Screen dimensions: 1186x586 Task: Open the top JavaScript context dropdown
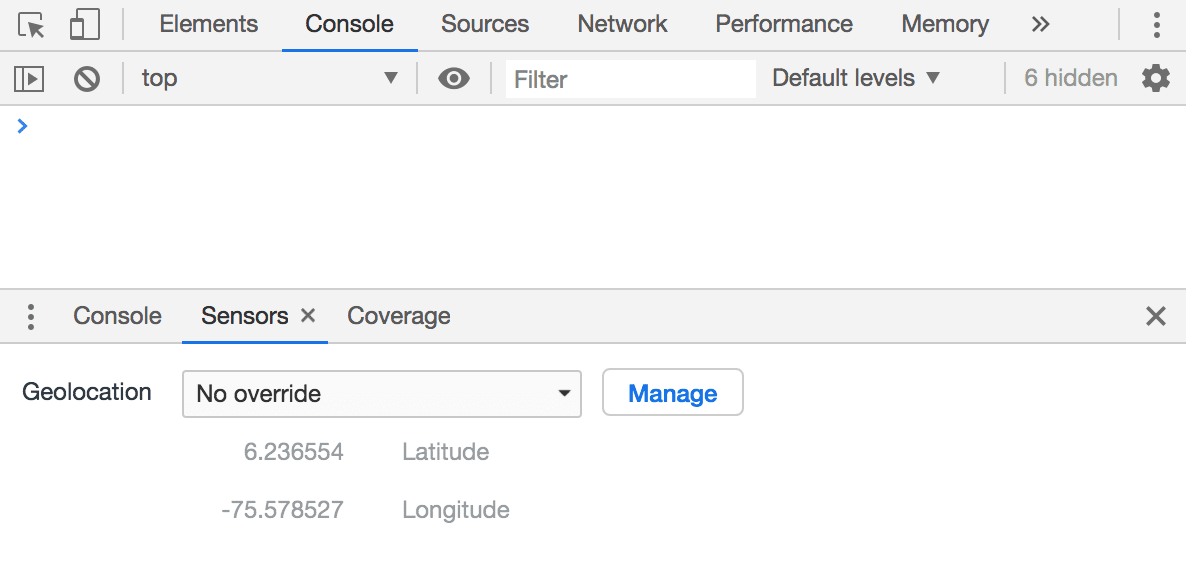coord(269,78)
